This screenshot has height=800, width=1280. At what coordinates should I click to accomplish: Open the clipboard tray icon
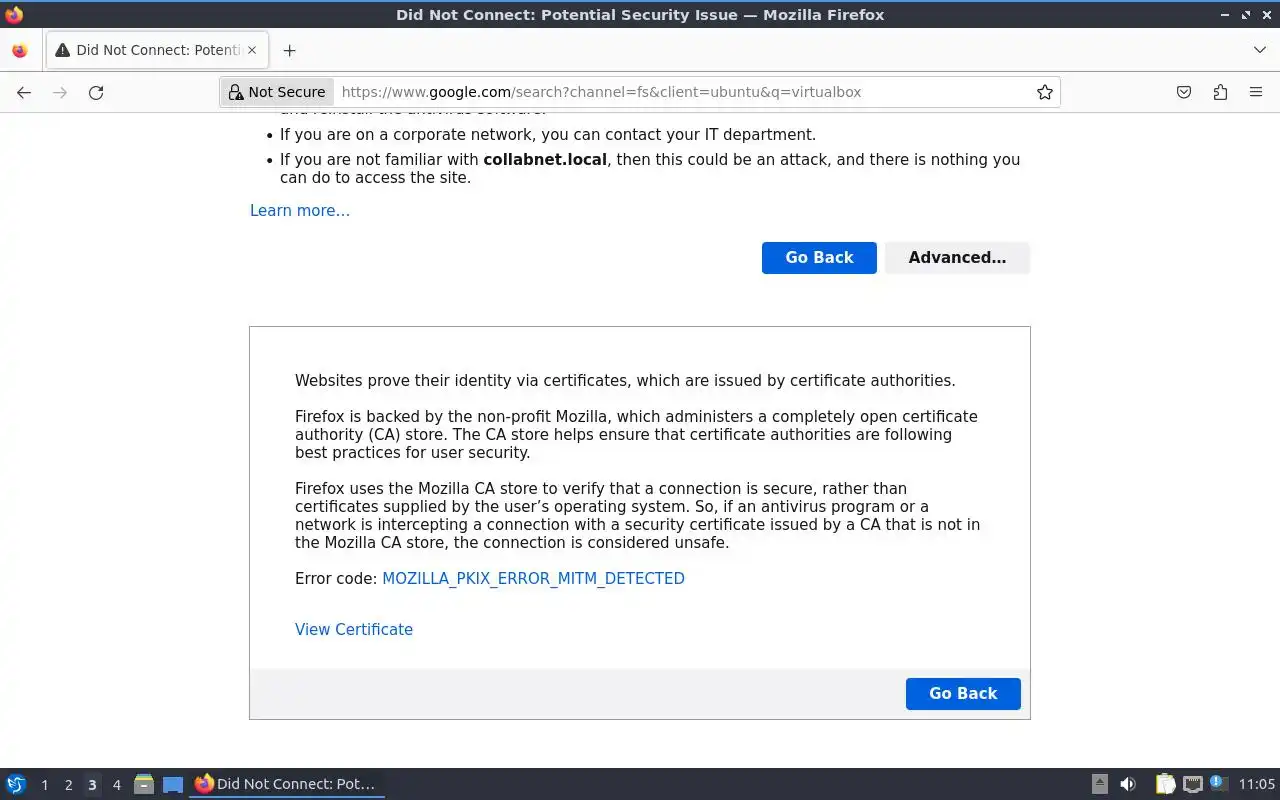1165,784
